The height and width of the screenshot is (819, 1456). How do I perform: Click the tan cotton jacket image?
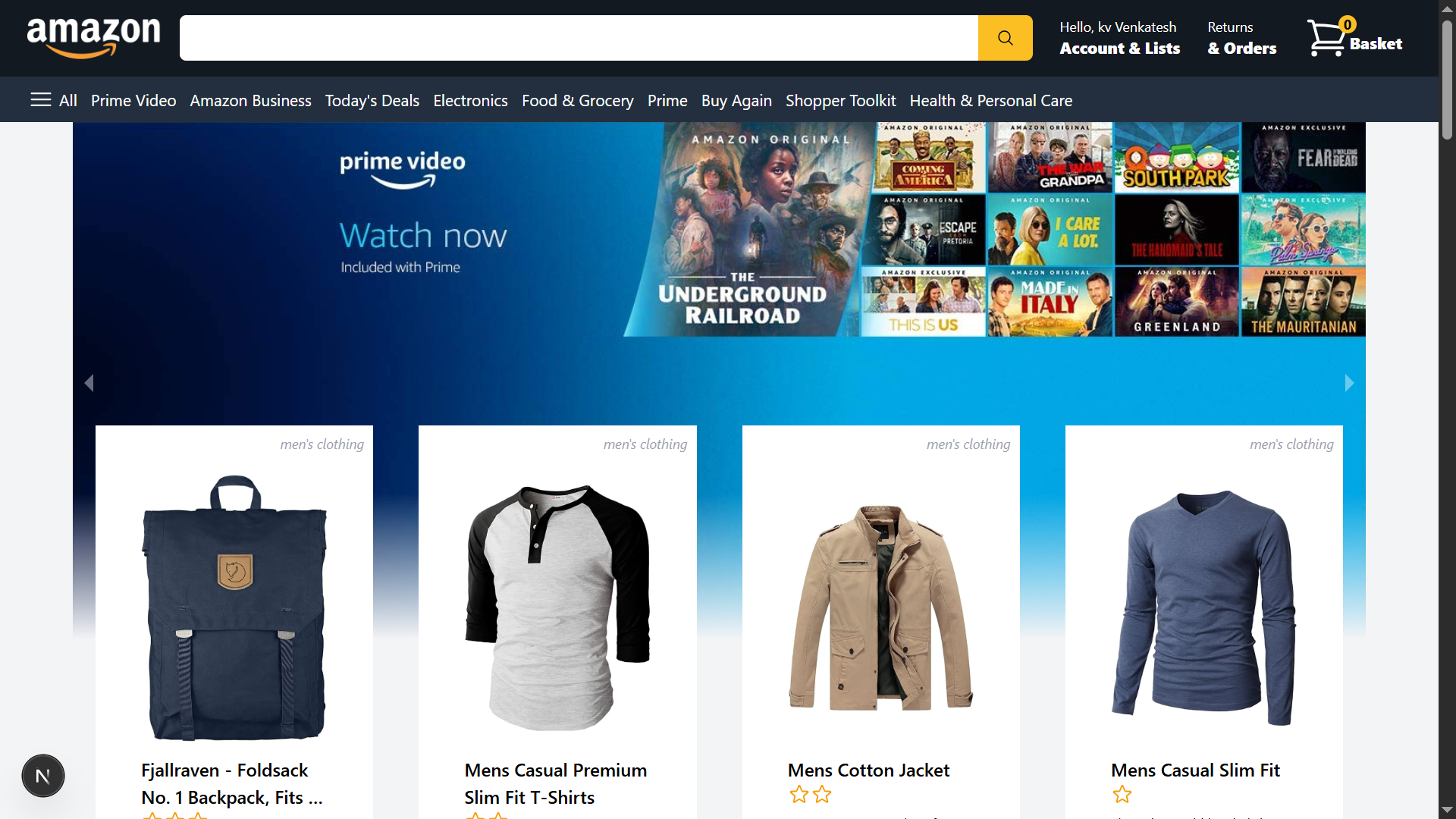[x=881, y=607]
